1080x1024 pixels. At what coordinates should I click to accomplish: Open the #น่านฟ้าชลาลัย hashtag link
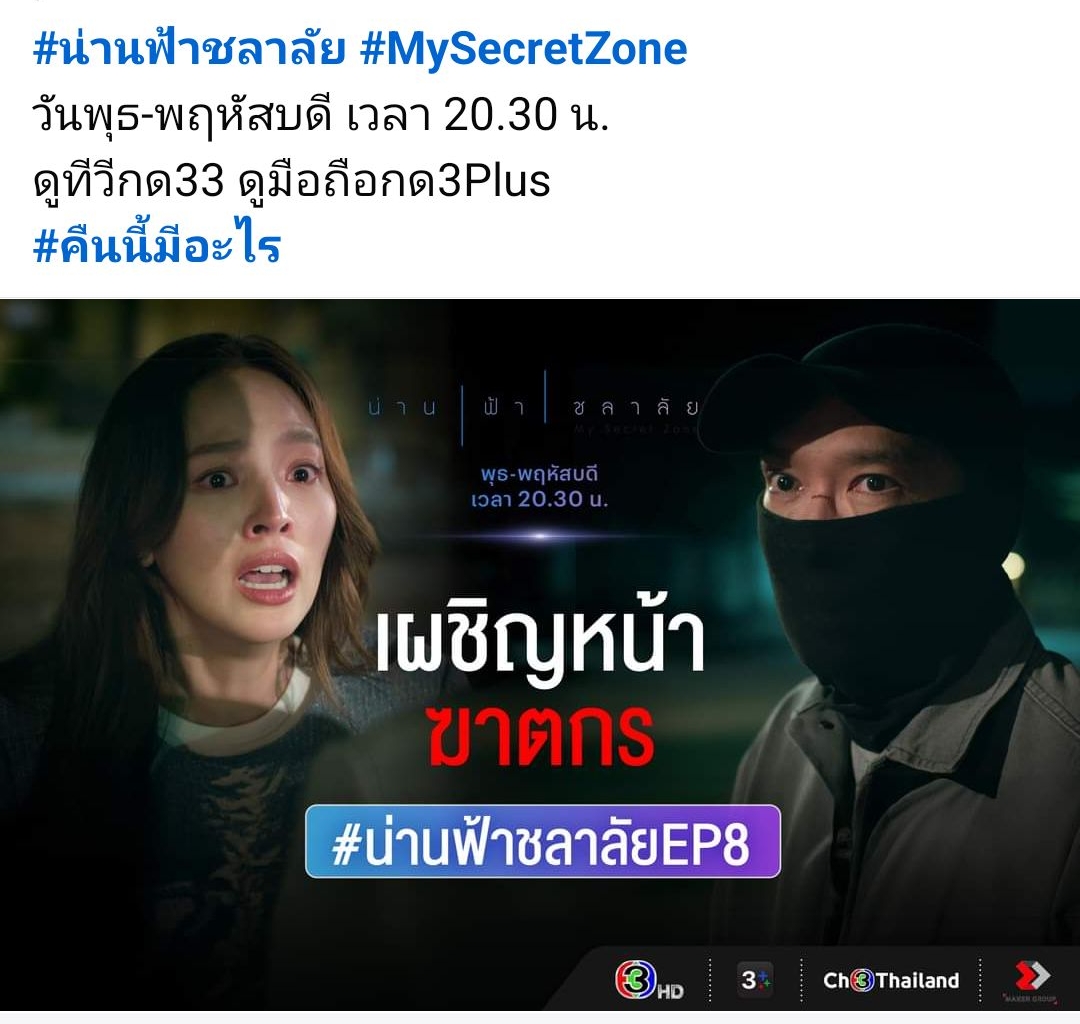pos(189,50)
